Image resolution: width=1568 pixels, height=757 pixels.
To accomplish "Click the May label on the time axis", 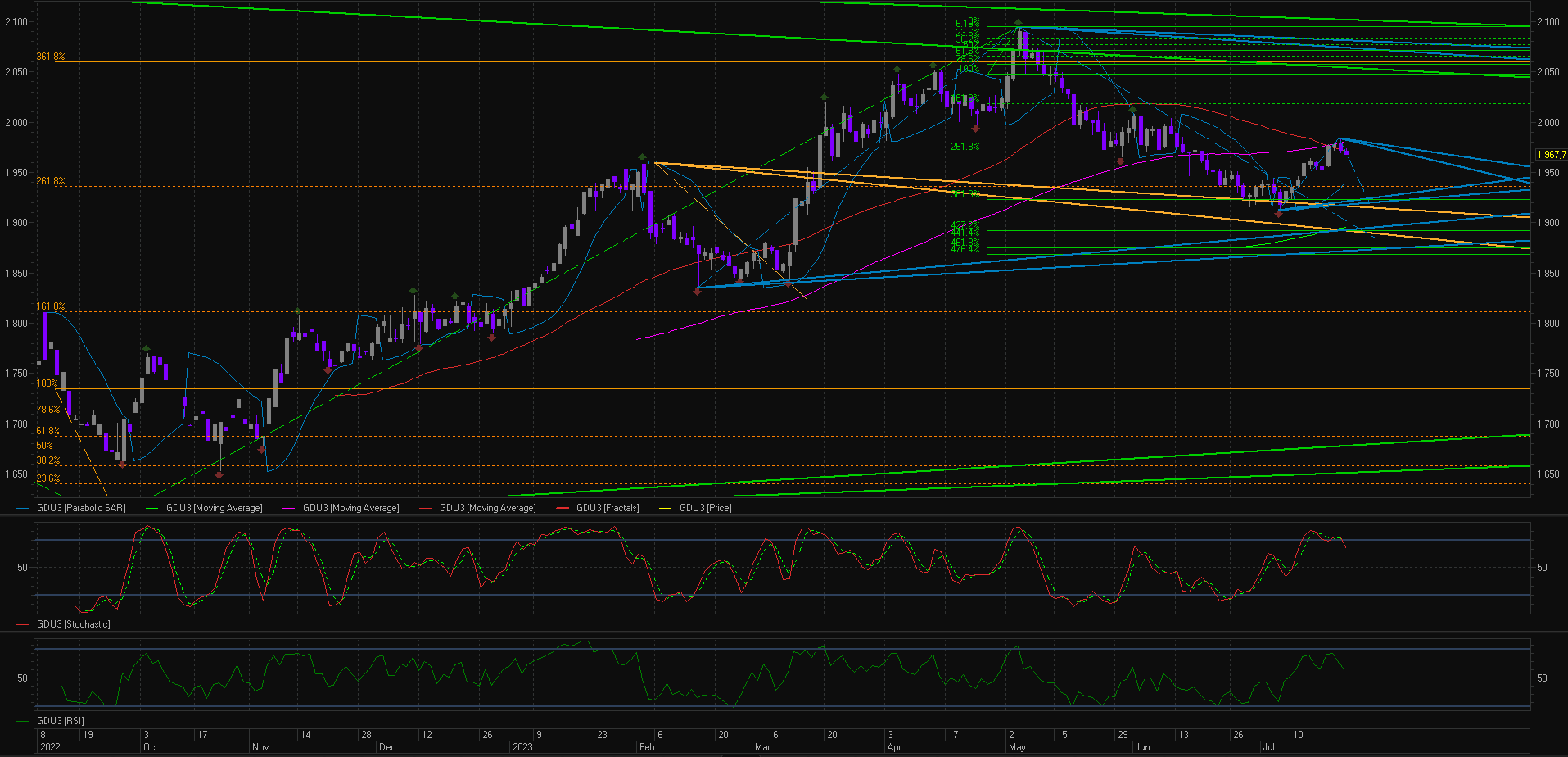I will click(1018, 747).
